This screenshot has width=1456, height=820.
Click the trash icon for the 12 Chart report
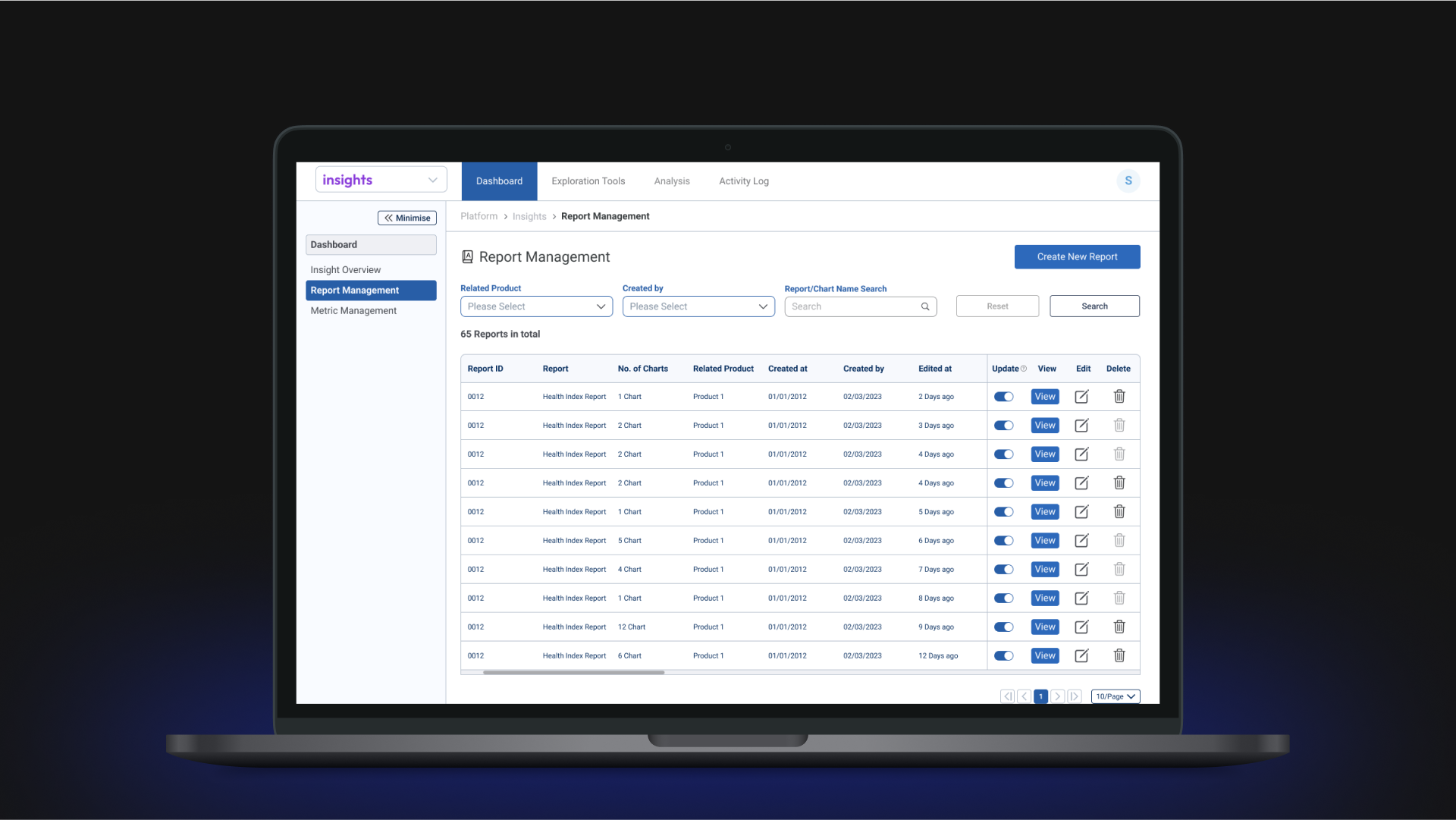tap(1119, 627)
